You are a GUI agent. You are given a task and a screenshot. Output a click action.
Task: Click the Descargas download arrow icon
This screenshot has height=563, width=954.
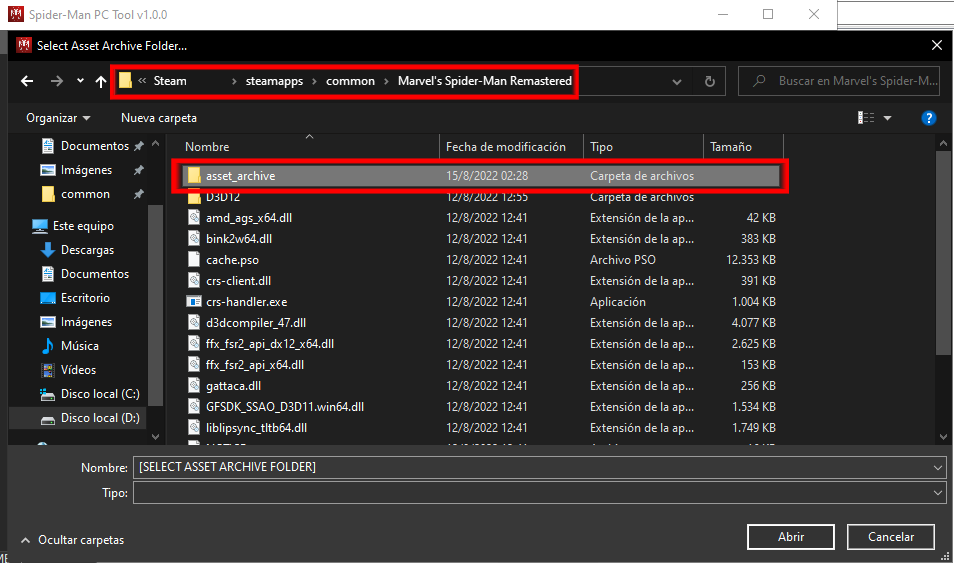47,250
